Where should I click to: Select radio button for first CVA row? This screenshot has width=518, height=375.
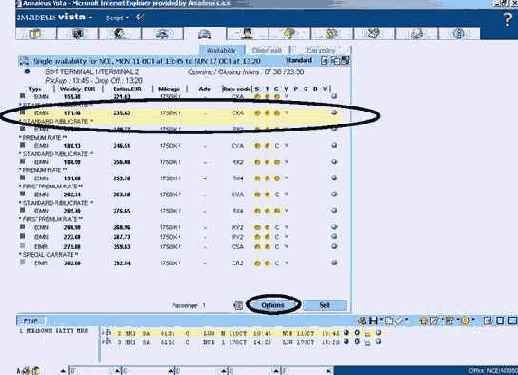pyautogui.click(x=334, y=145)
